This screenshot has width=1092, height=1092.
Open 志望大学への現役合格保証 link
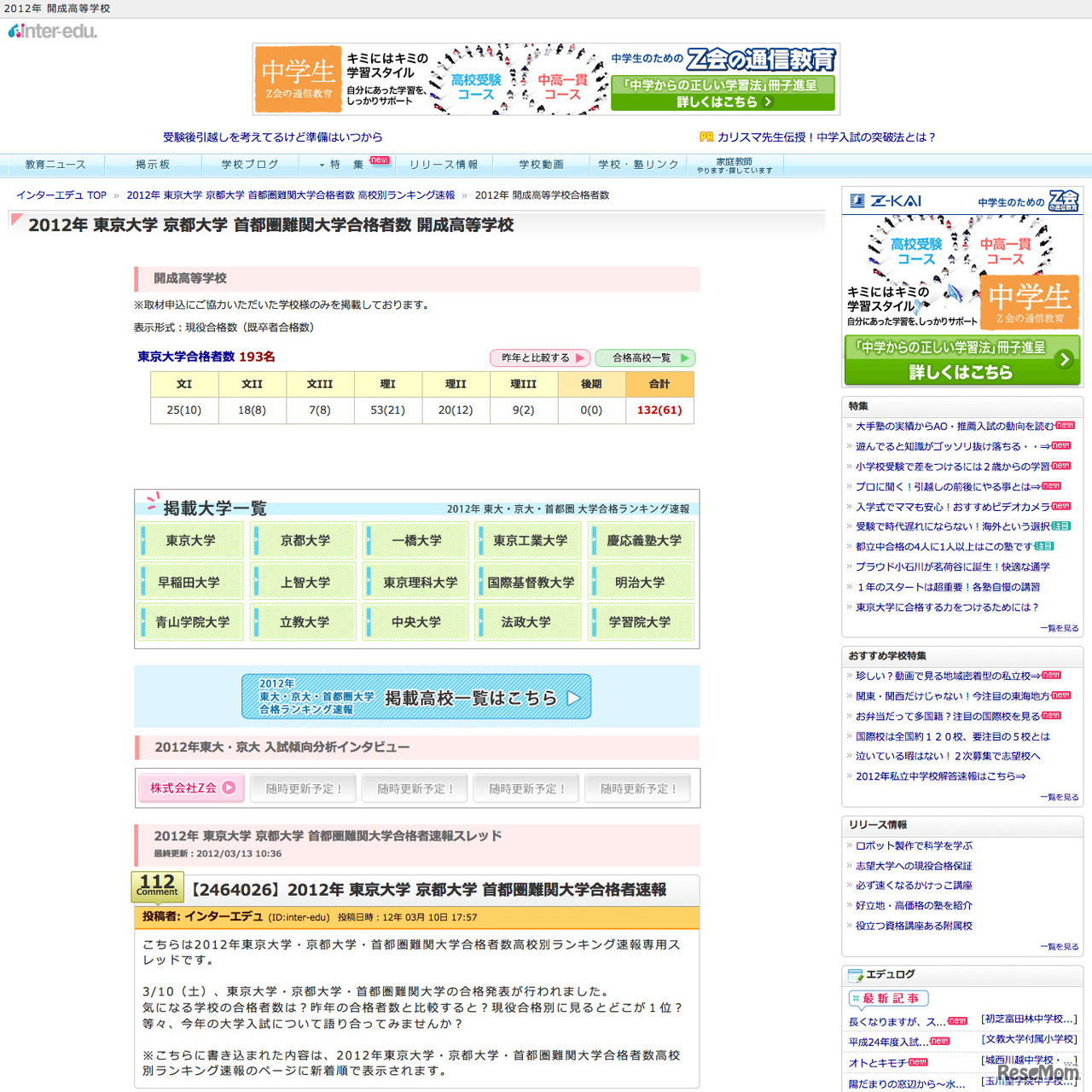(x=914, y=866)
